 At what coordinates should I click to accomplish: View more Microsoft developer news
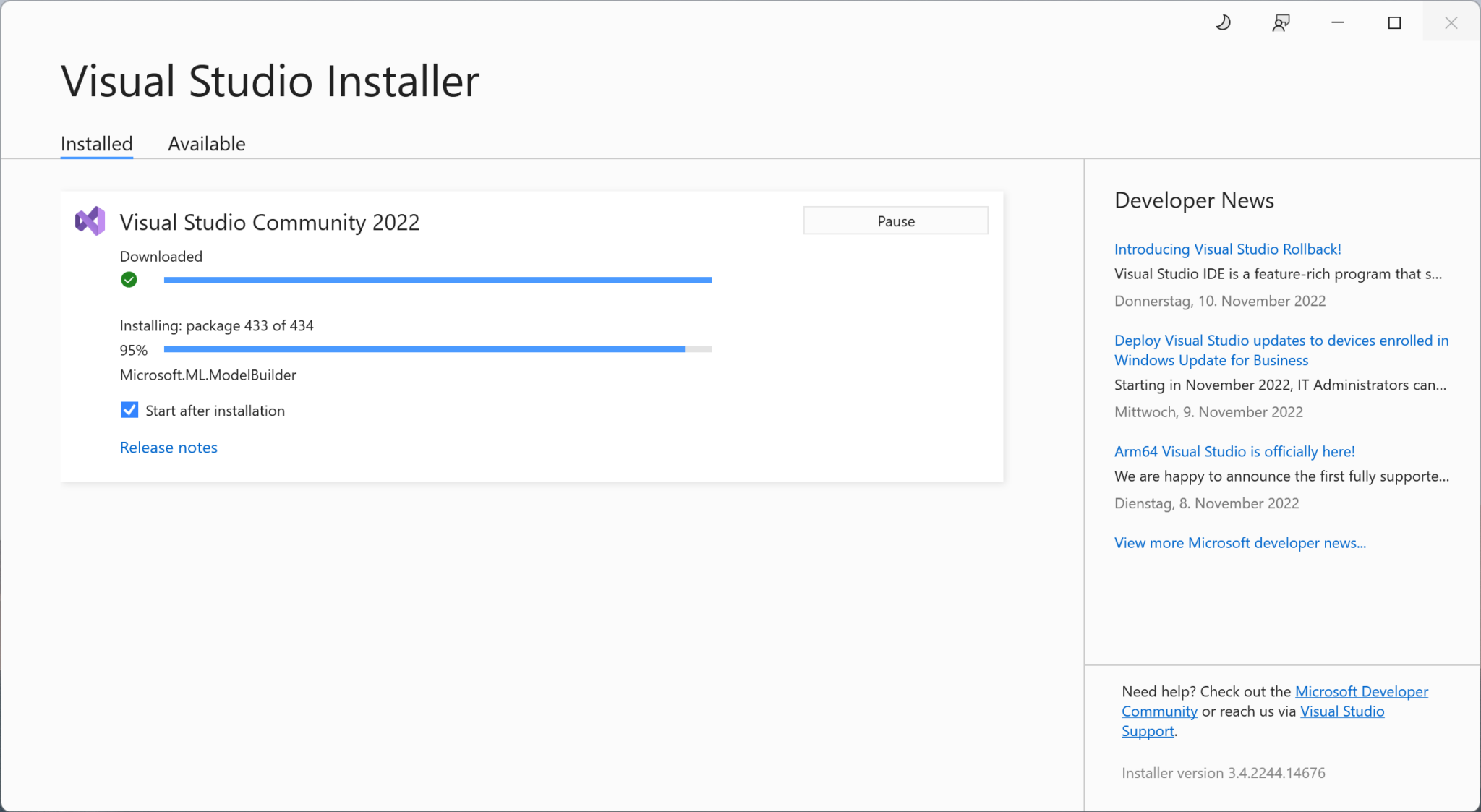(1239, 542)
